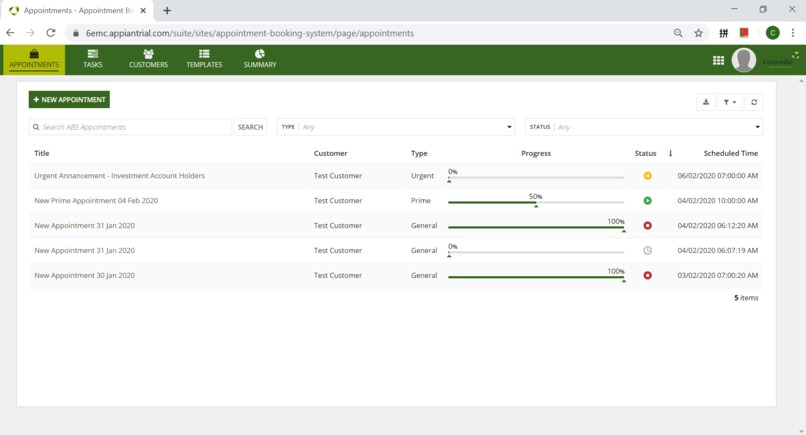Viewport: 806px width, 435px height.
Task: Open New Prime Appointment 04 Feb 2020
Action: point(96,201)
